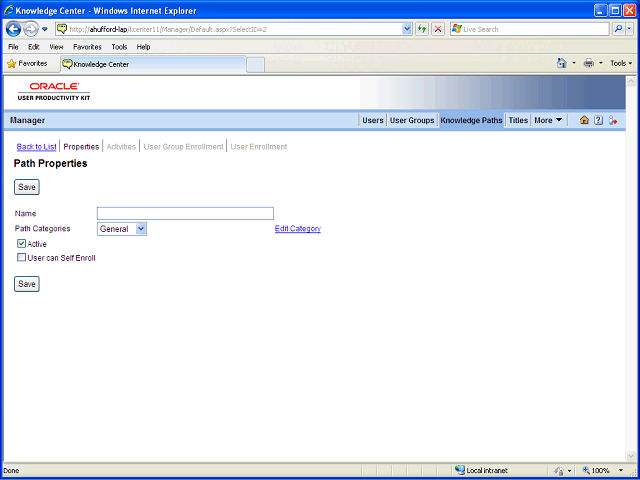Open the 100% zoom level control
The width and height of the screenshot is (640, 480).
(x=598, y=471)
